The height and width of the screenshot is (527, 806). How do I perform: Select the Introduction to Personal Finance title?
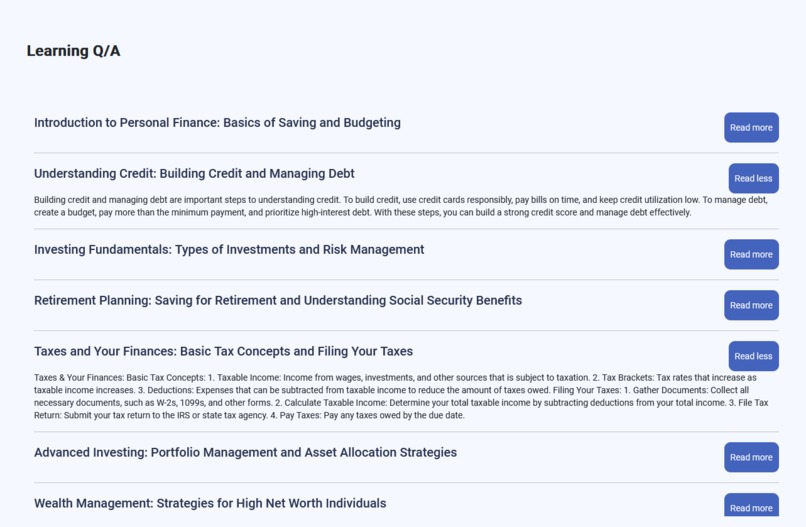(217, 123)
